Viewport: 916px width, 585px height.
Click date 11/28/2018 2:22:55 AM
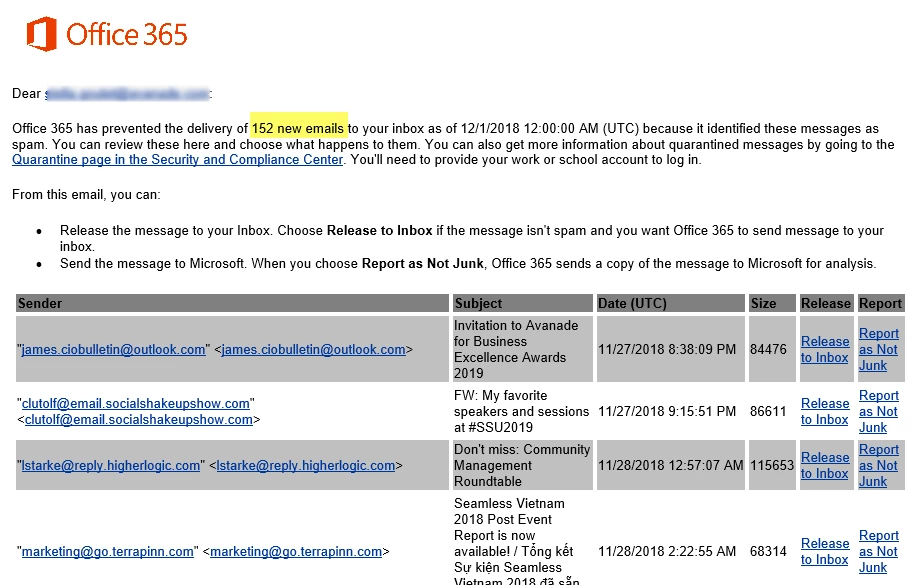click(667, 552)
